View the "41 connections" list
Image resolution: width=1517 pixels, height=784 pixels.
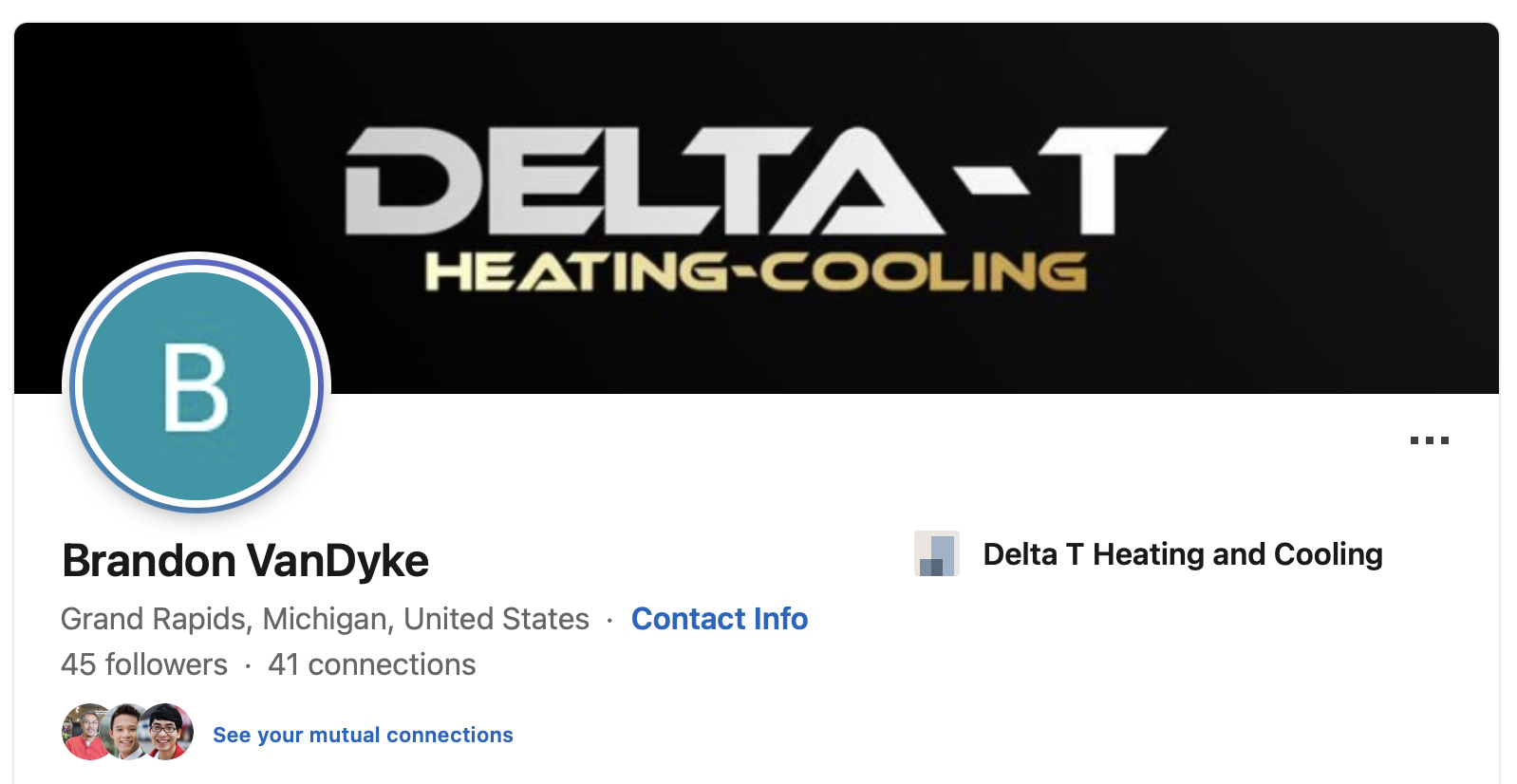click(x=371, y=664)
